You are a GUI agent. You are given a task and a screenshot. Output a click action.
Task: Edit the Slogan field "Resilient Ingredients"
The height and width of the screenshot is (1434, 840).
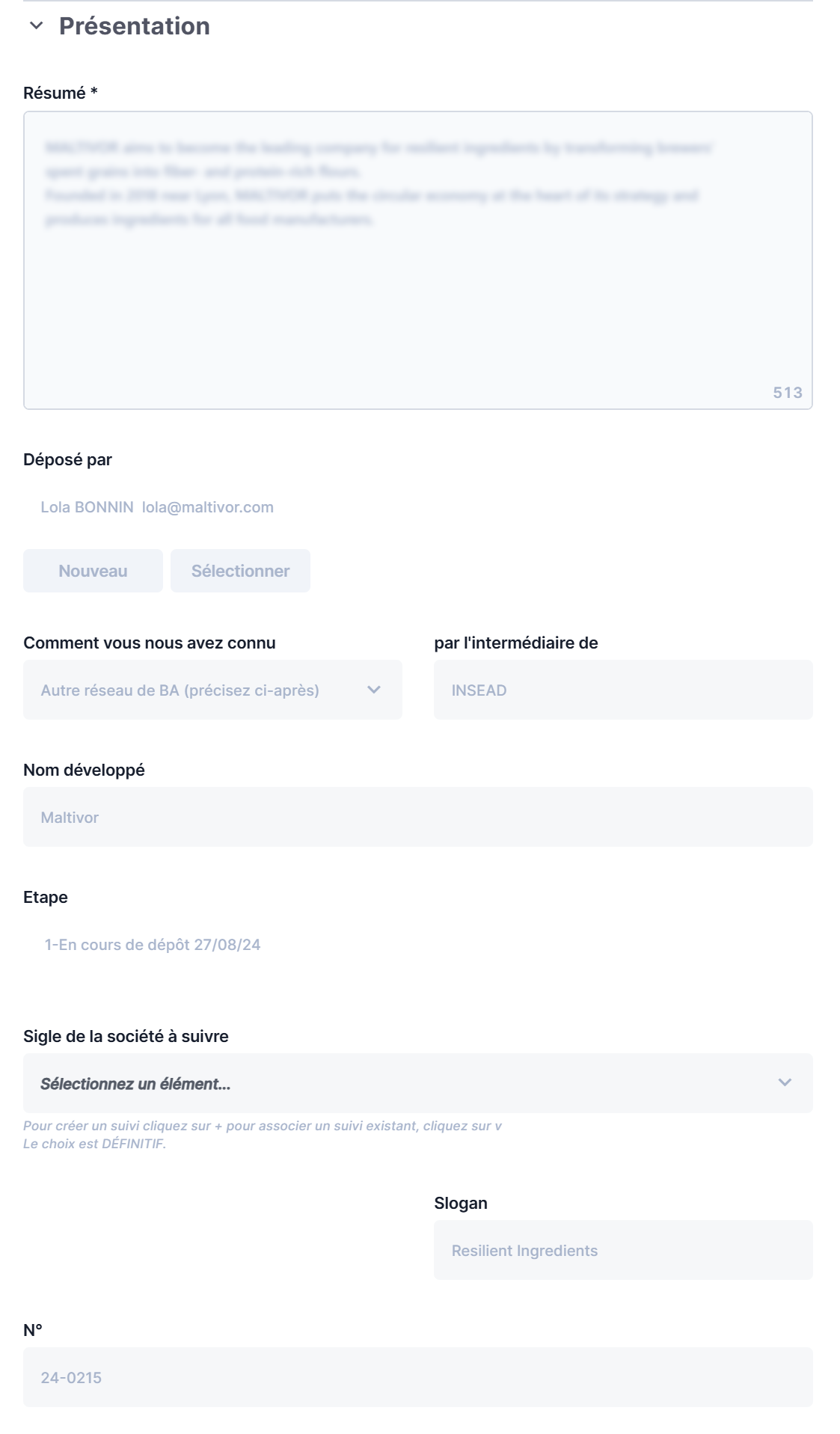(622, 1250)
